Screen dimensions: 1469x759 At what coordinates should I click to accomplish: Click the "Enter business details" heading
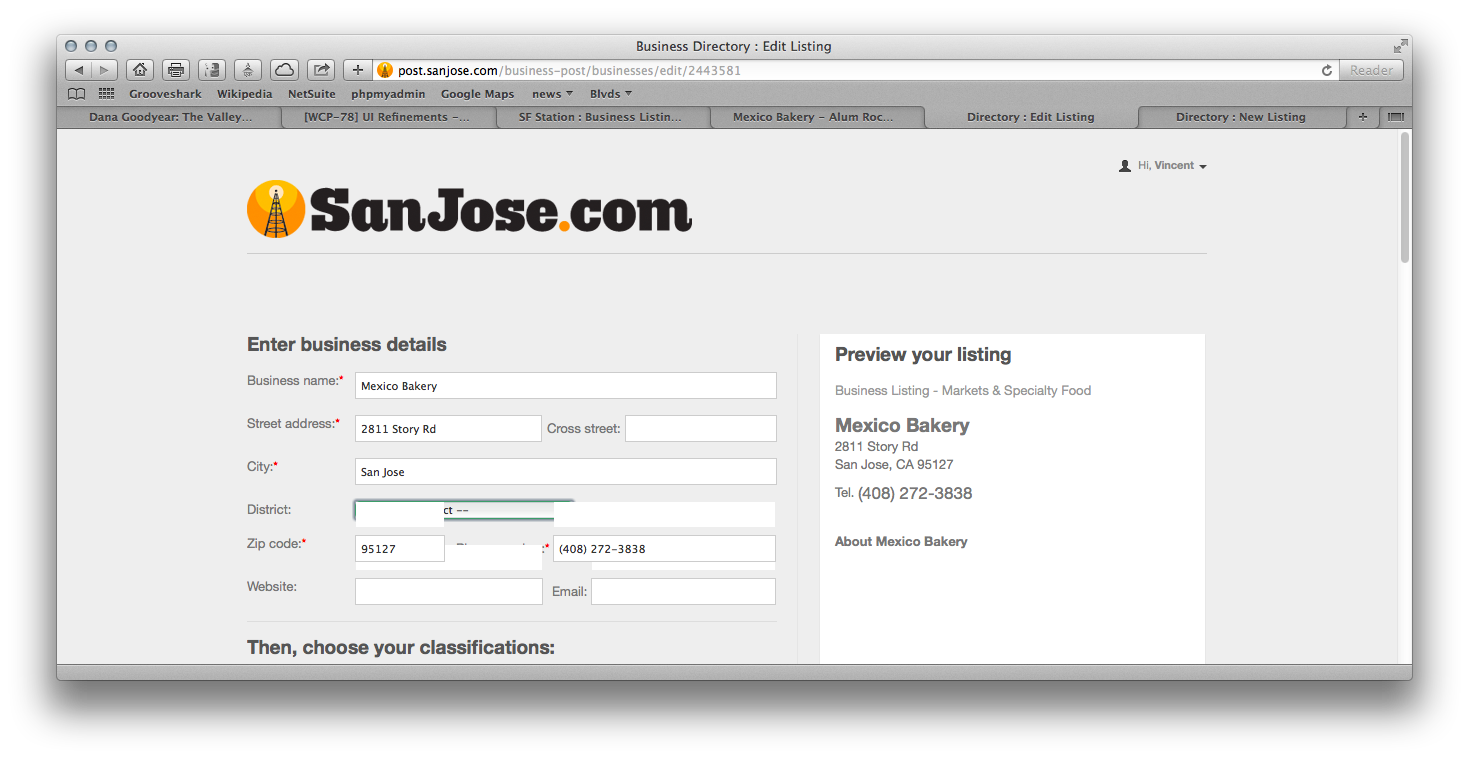pyautogui.click(x=347, y=345)
